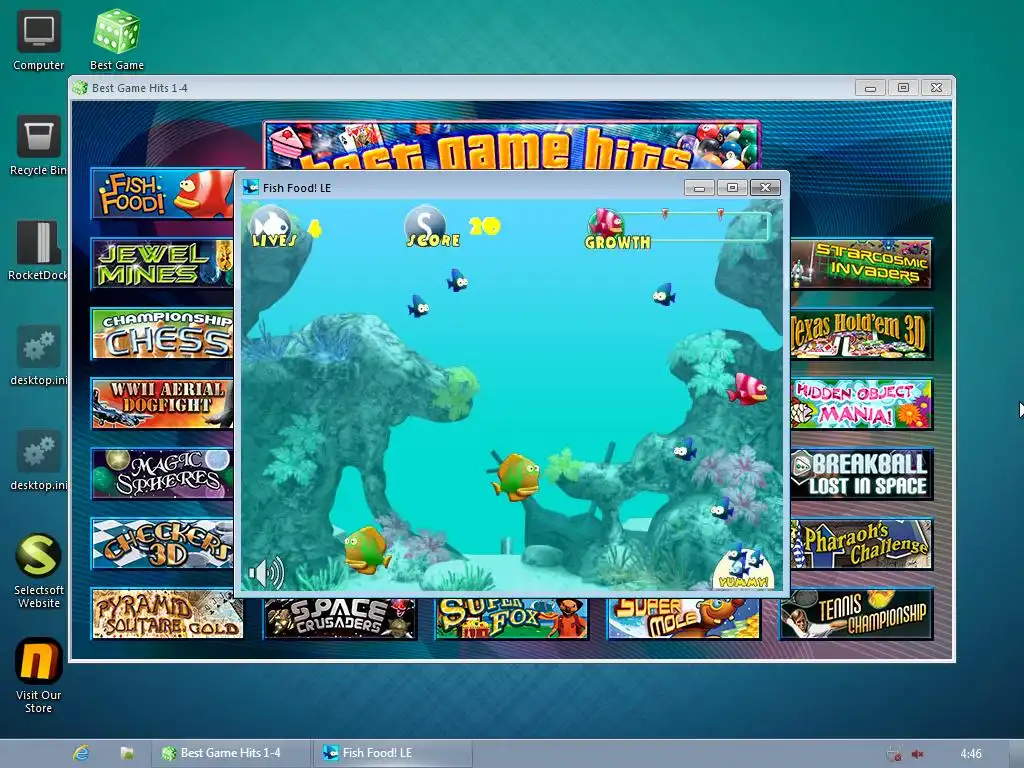Select the upper desktop.ini file icon
This screenshot has height=768, width=1024.
pyautogui.click(x=39, y=355)
